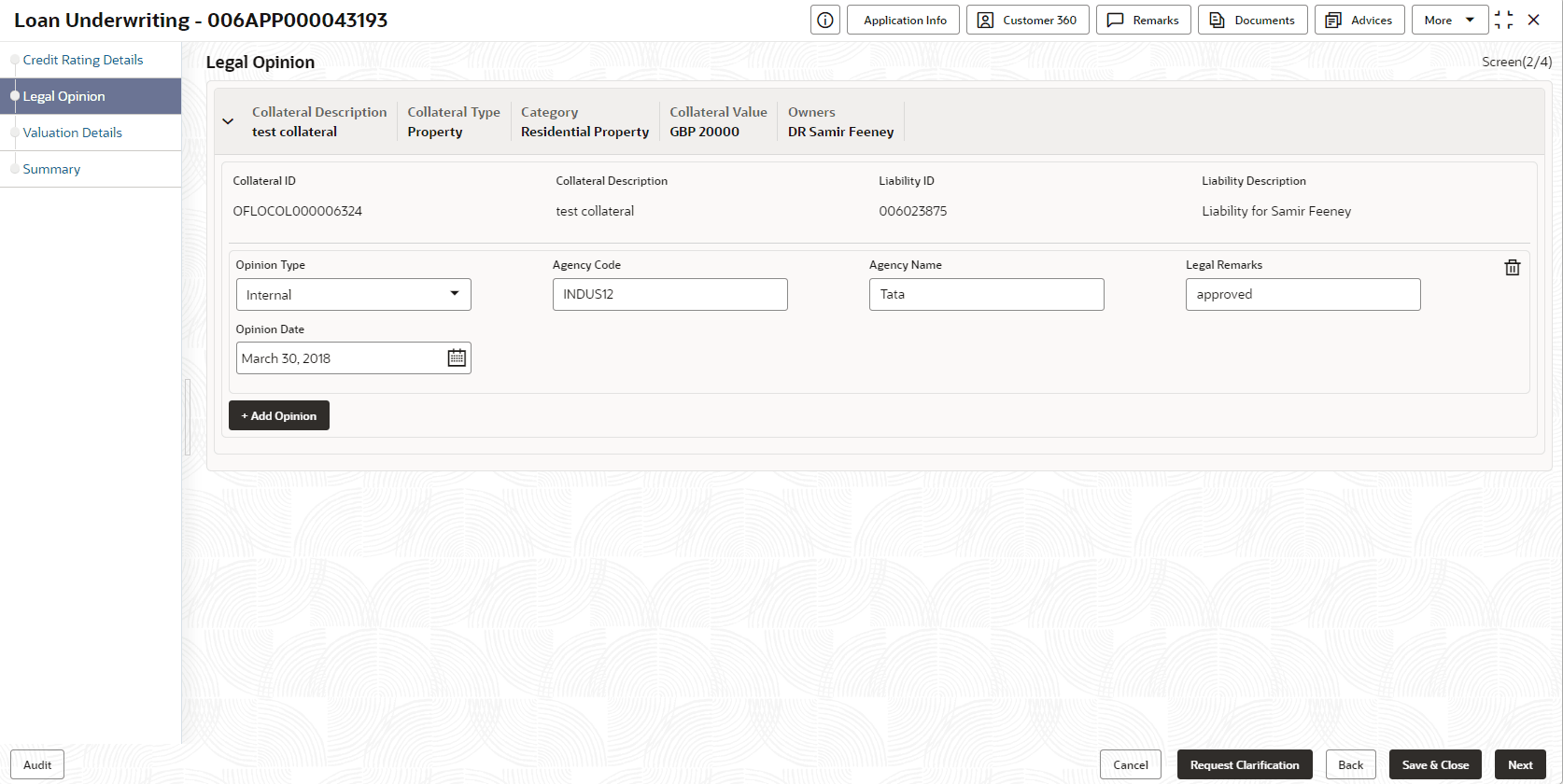This screenshot has width=1563, height=784.
Task: Click Save & Close button
Action: point(1435,764)
